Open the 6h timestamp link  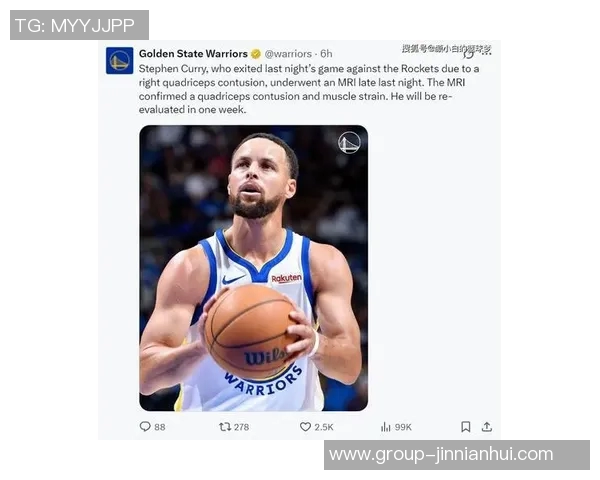pyautogui.click(x=326, y=54)
